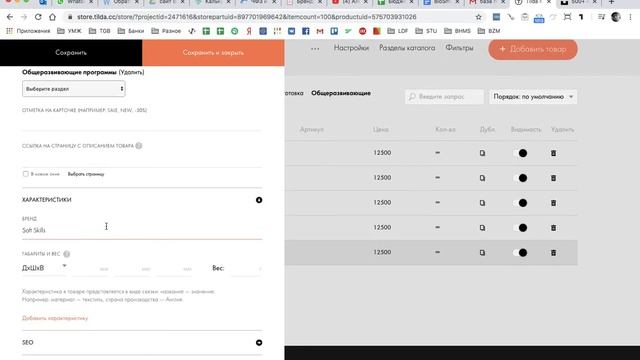Open the Разное bookmarks folder
Image resolution: width=640 pixels, height=360 pixels.
(166, 31)
